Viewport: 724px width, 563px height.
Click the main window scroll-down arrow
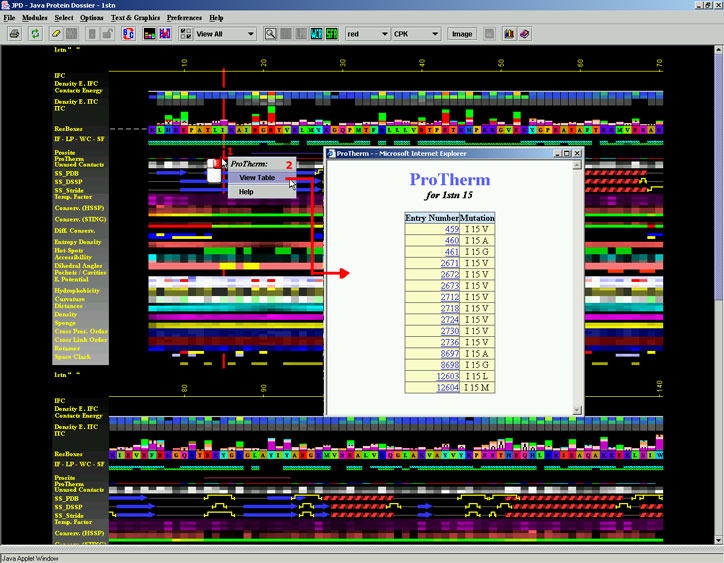719,540
